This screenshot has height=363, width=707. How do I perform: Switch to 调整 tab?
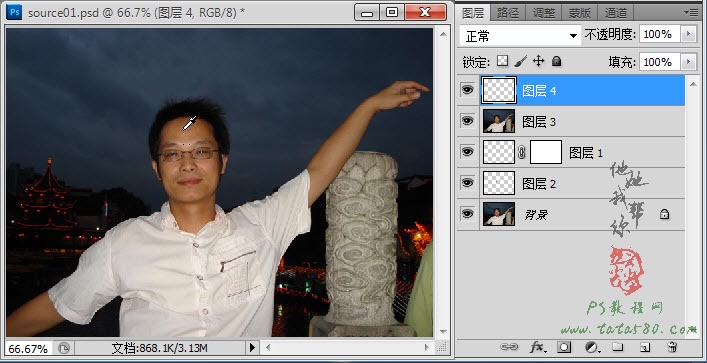(x=544, y=13)
